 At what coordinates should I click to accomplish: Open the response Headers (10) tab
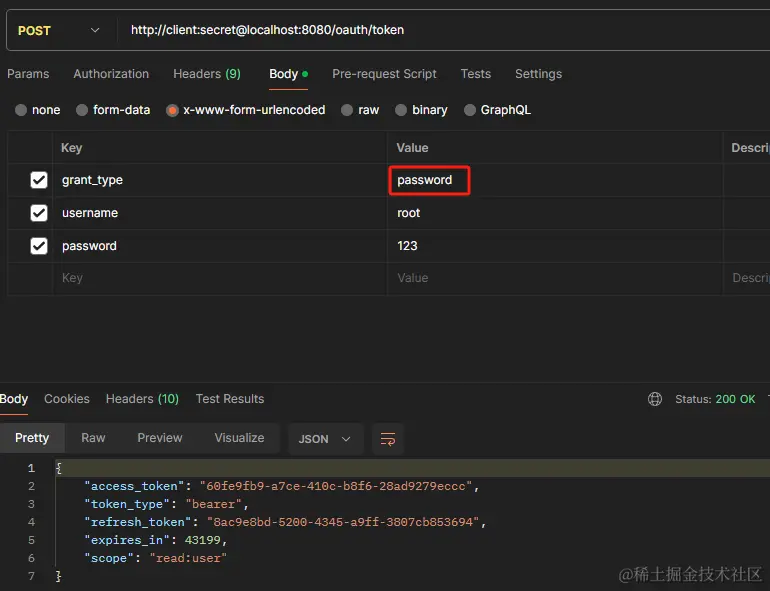(142, 399)
